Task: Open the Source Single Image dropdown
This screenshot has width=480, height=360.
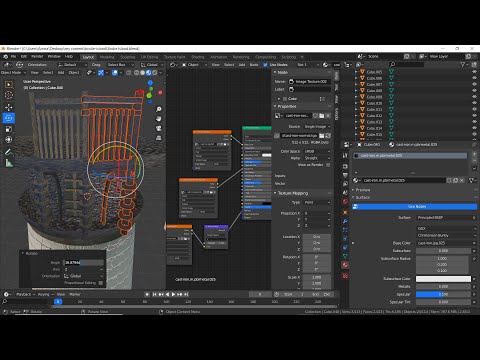Action: 317,127
